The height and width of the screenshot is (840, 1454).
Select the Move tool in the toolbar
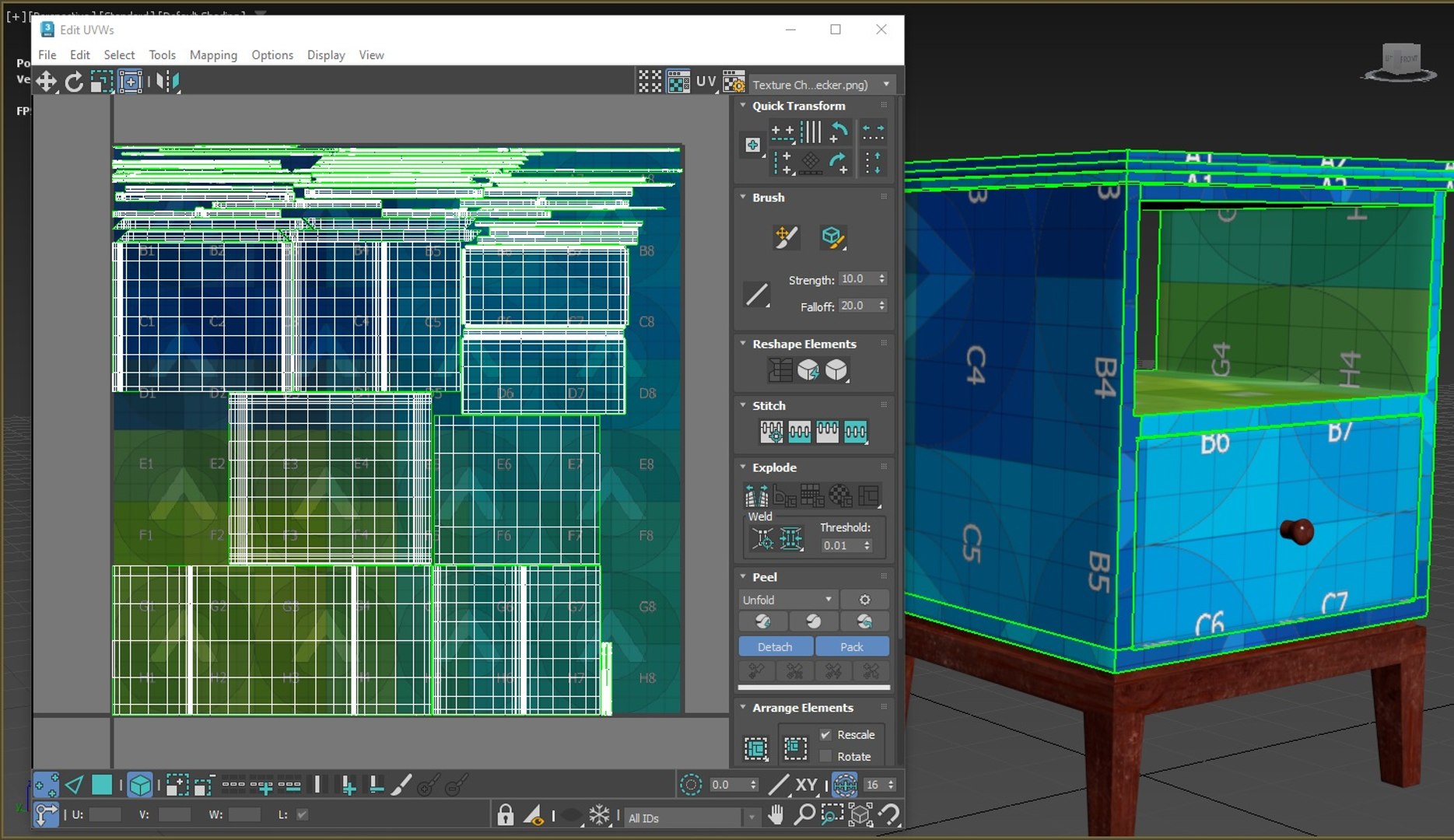(46, 82)
